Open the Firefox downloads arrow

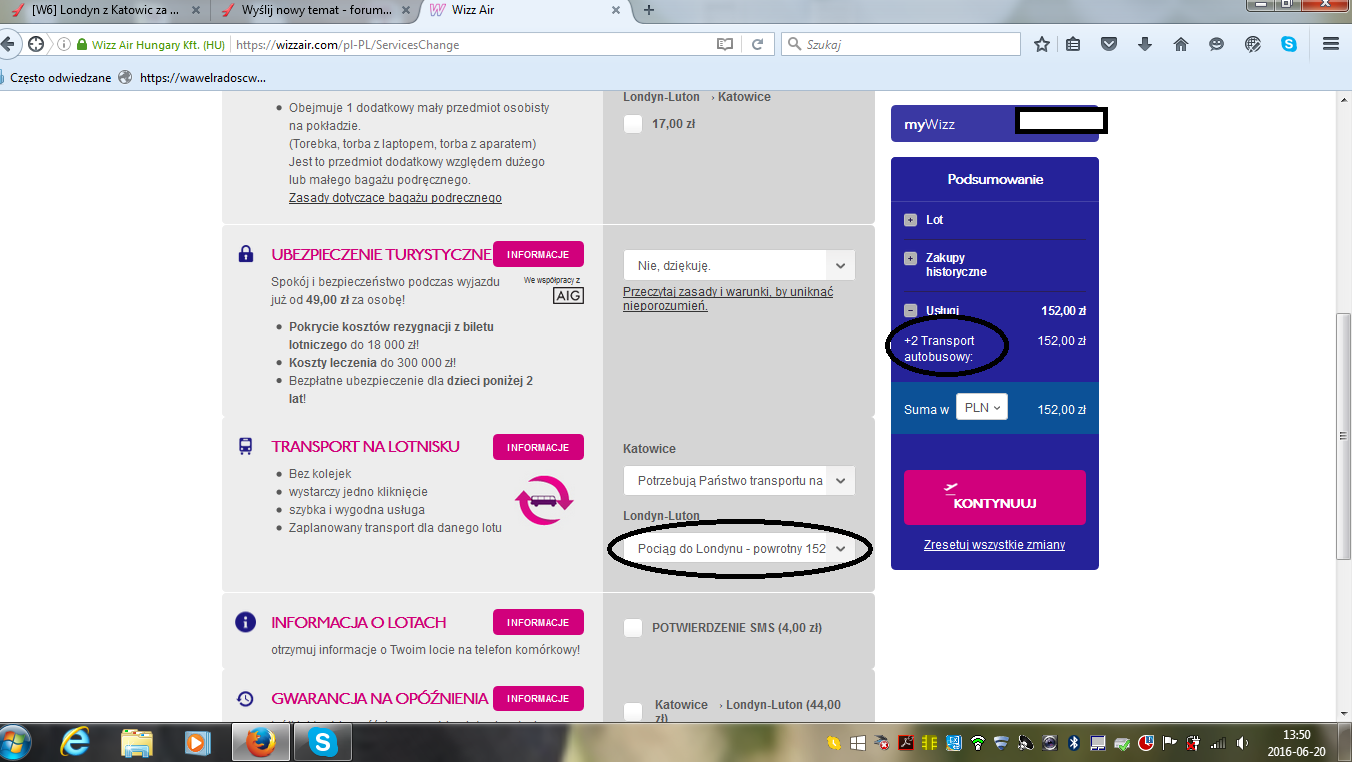(x=1145, y=44)
